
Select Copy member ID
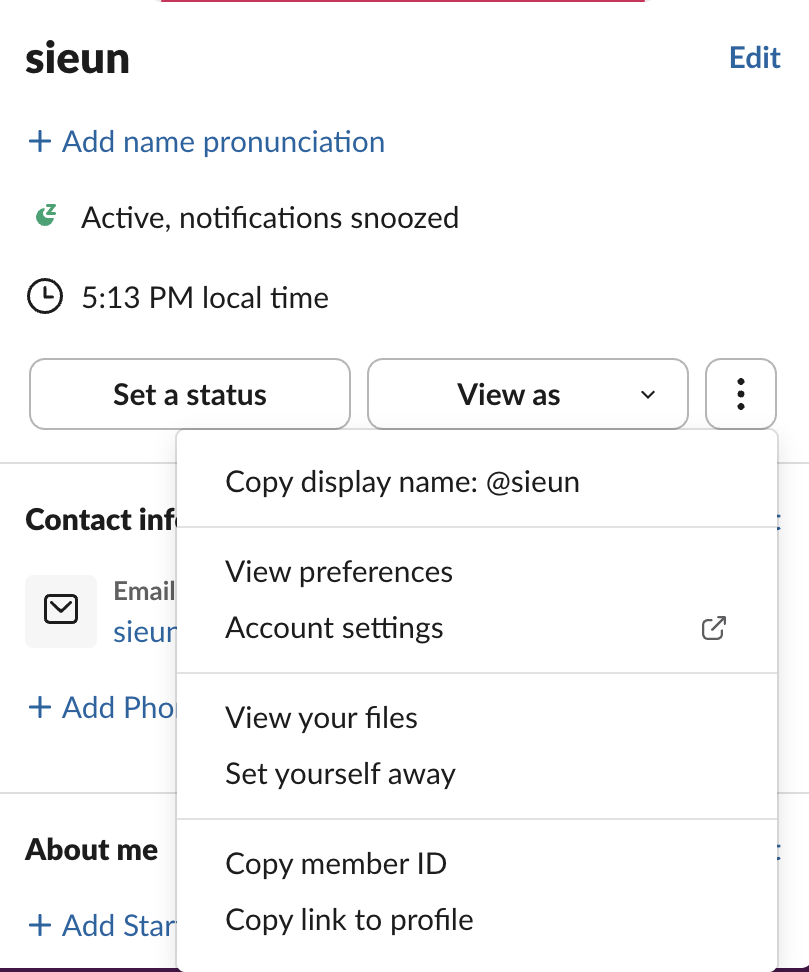click(x=477, y=864)
